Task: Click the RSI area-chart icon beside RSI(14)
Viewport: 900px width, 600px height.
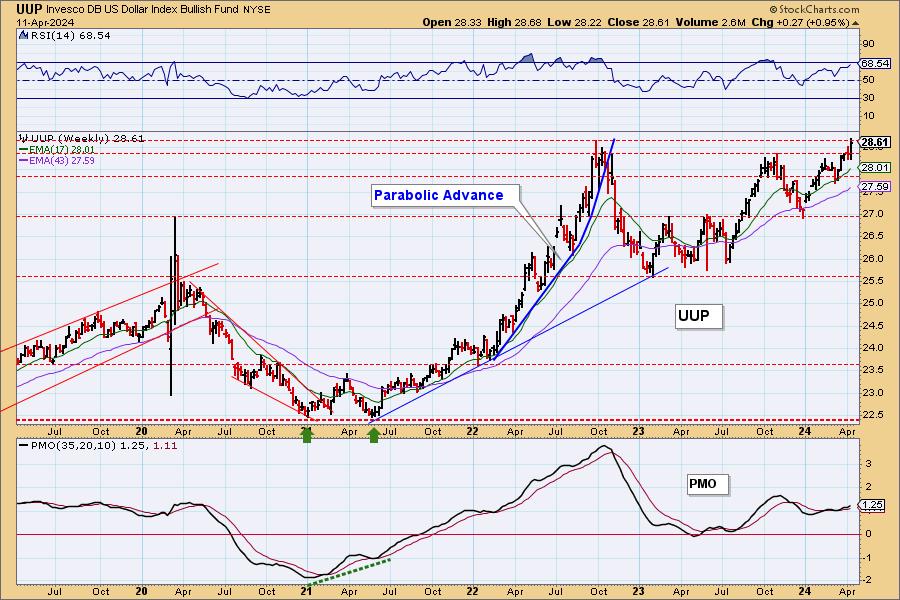Action: (24, 36)
